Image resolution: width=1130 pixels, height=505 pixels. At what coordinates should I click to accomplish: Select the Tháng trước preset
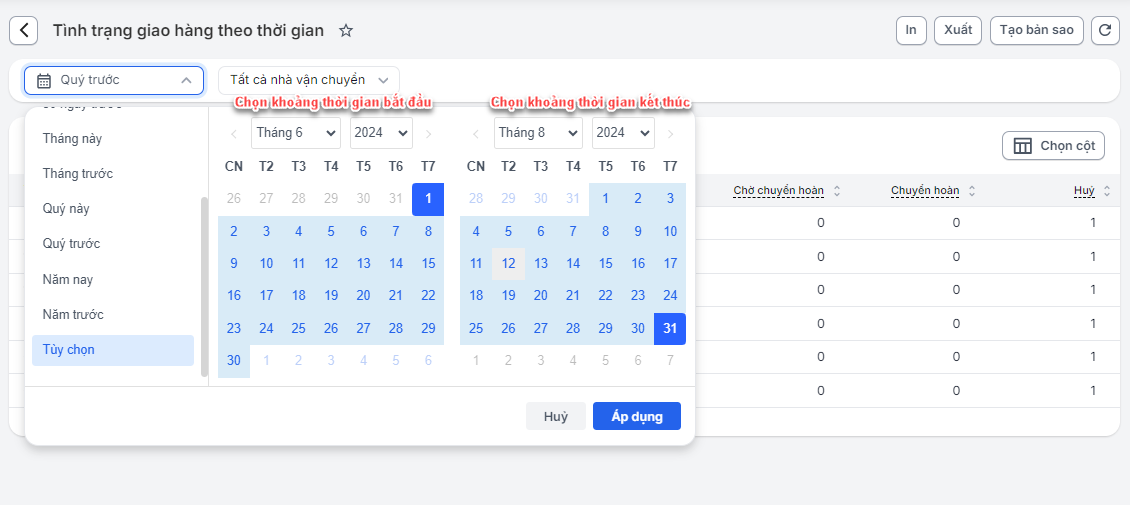(x=78, y=174)
